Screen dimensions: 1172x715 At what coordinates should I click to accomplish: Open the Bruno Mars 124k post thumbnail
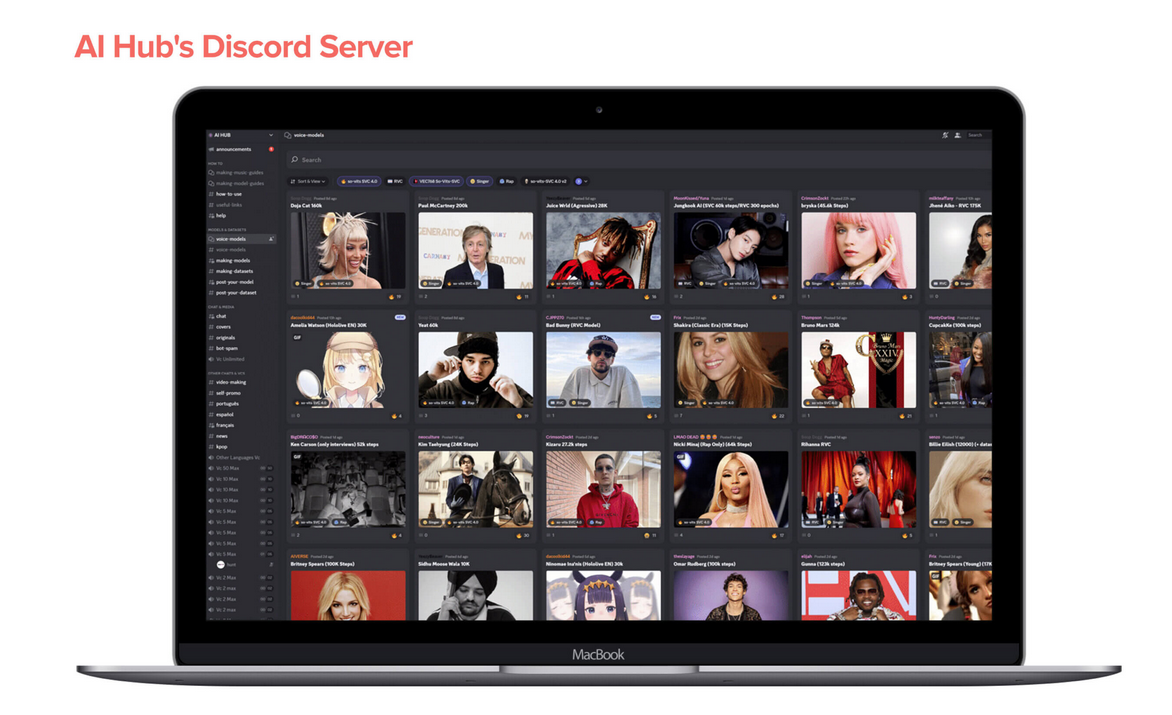858,370
